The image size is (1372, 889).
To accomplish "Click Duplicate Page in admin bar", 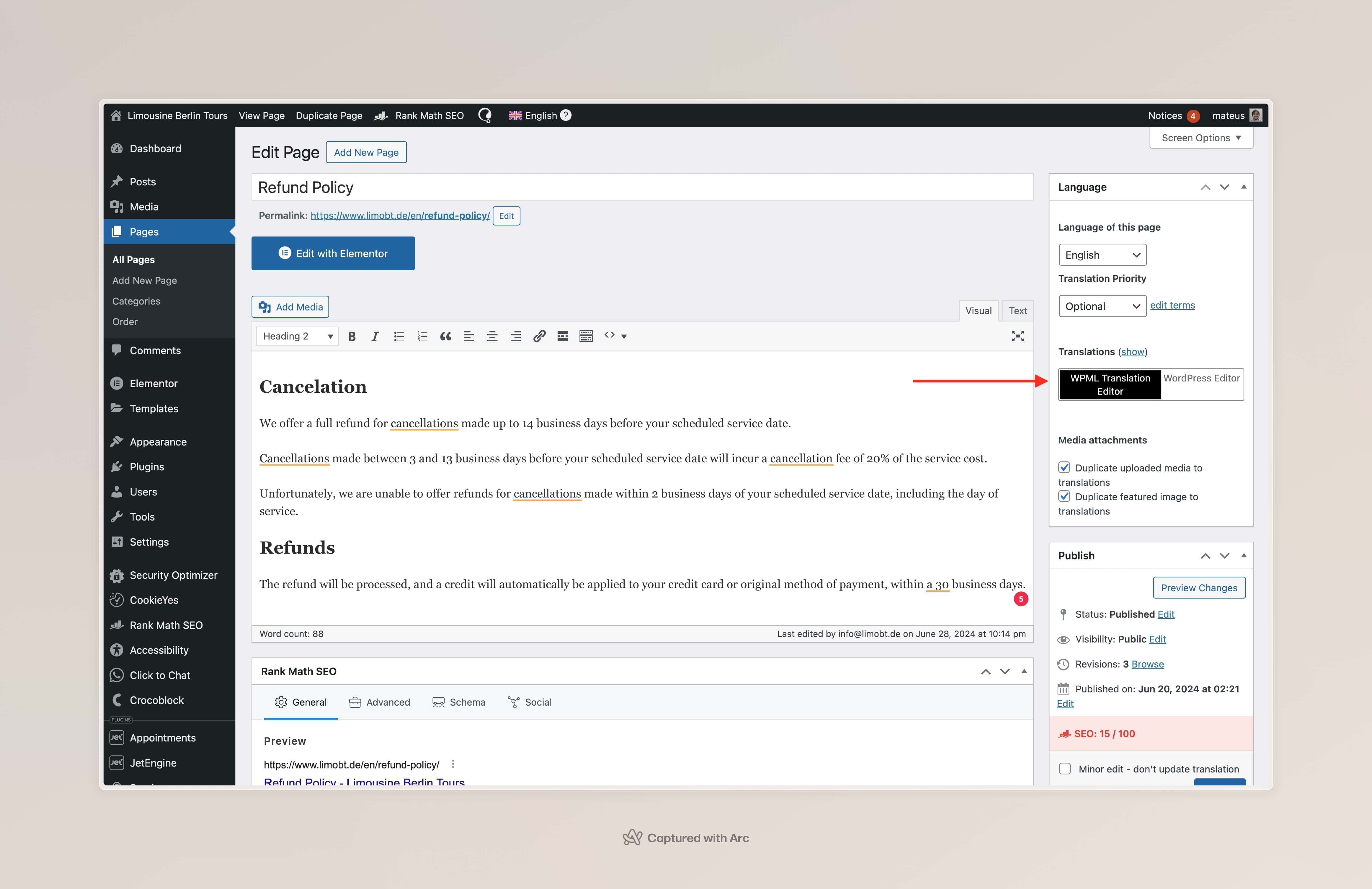I will coord(329,115).
